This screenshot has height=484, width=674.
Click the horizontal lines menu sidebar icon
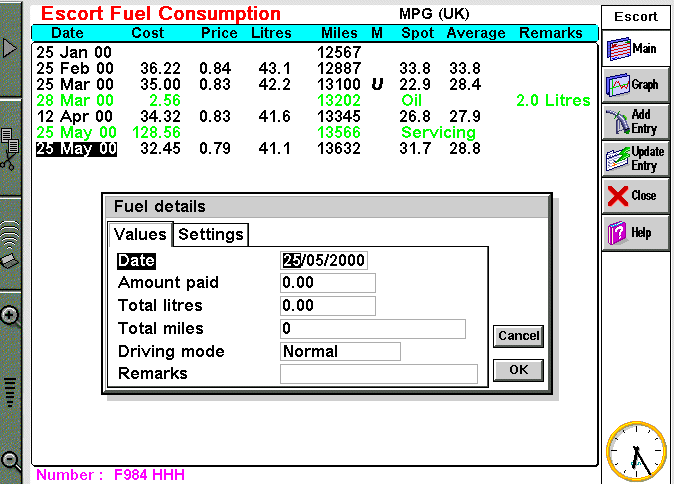click(x=9, y=392)
